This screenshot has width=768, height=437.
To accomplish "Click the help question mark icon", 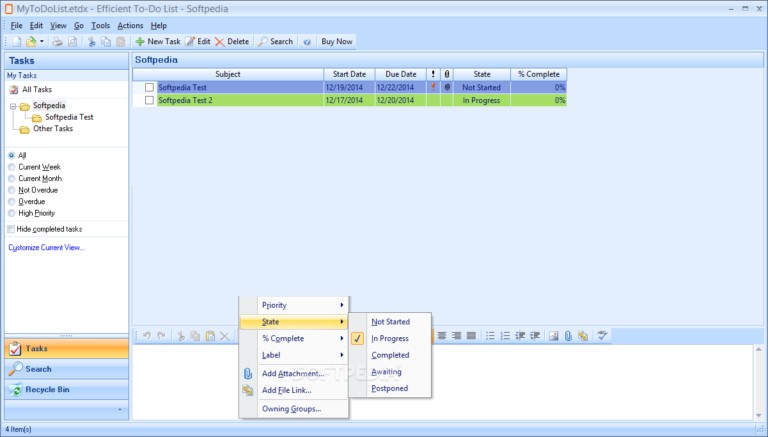I will coord(307,42).
